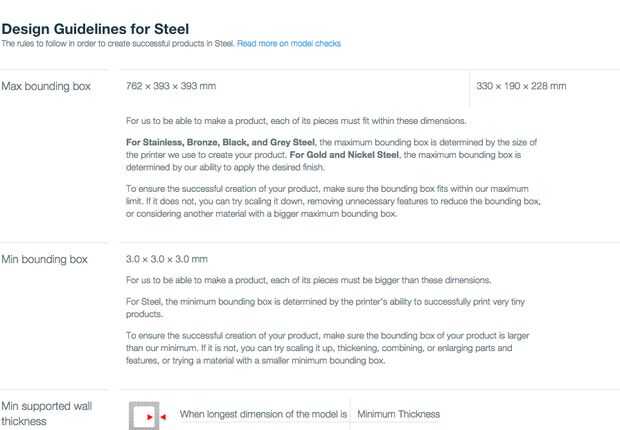Click the wall thickness diagram icon
620x430 pixels.
pos(147,415)
